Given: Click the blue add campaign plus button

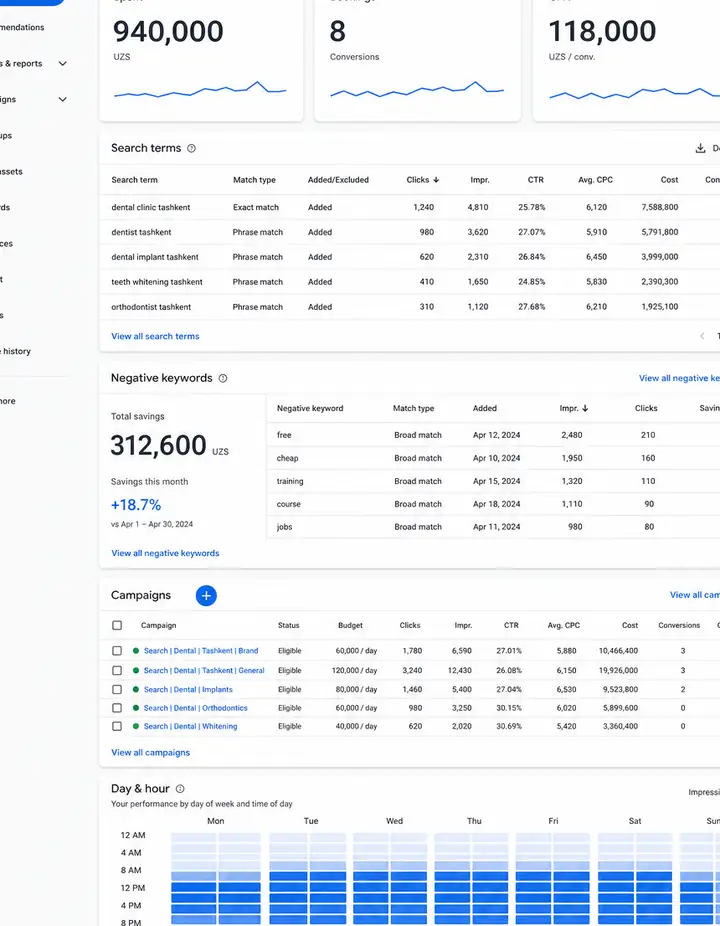Looking at the screenshot, I should pyautogui.click(x=206, y=595).
